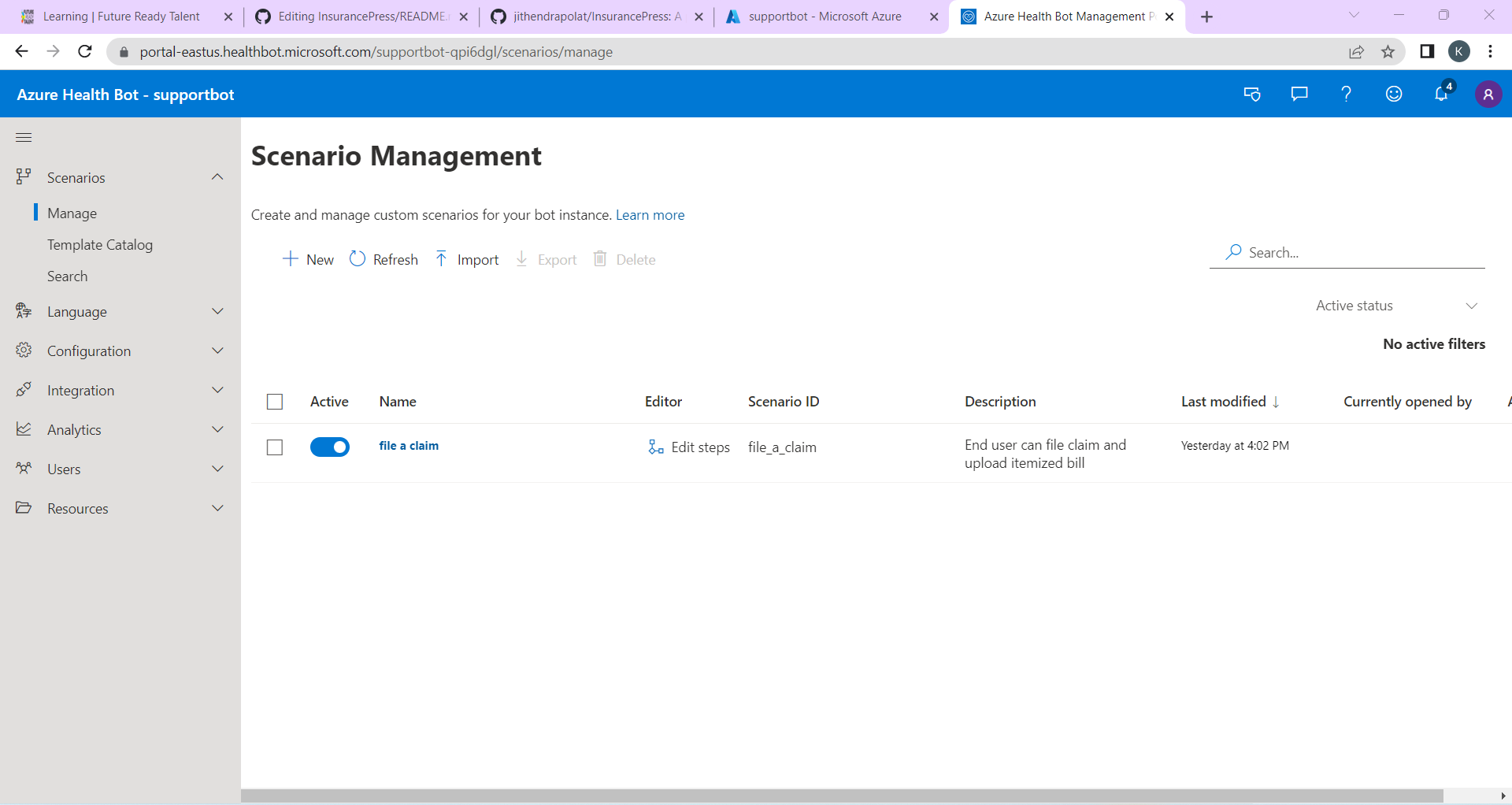Click the Analytics chart icon
Viewport: 1512px width, 805px height.
(x=24, y=429)
